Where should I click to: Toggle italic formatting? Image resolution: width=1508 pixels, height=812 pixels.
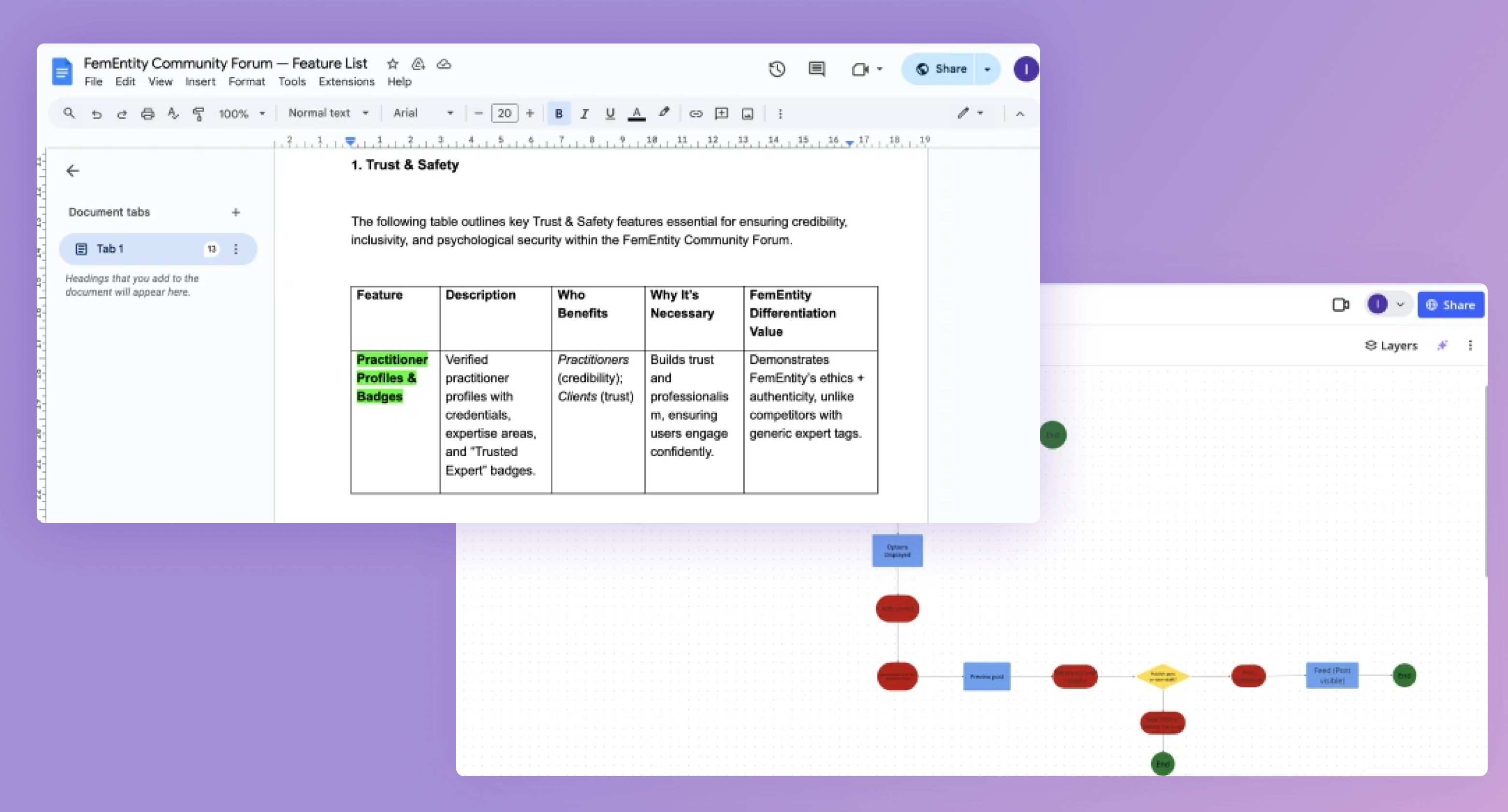point(584,114)
